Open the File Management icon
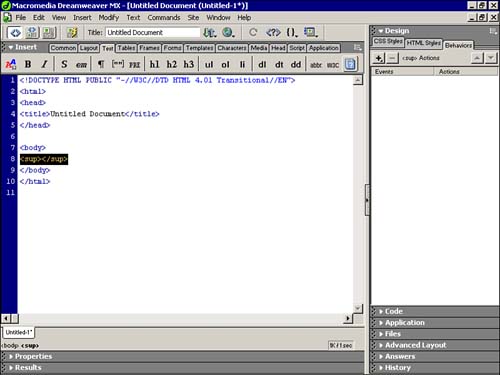This screenshot has width=500, height=375. (x=210, y=33)
